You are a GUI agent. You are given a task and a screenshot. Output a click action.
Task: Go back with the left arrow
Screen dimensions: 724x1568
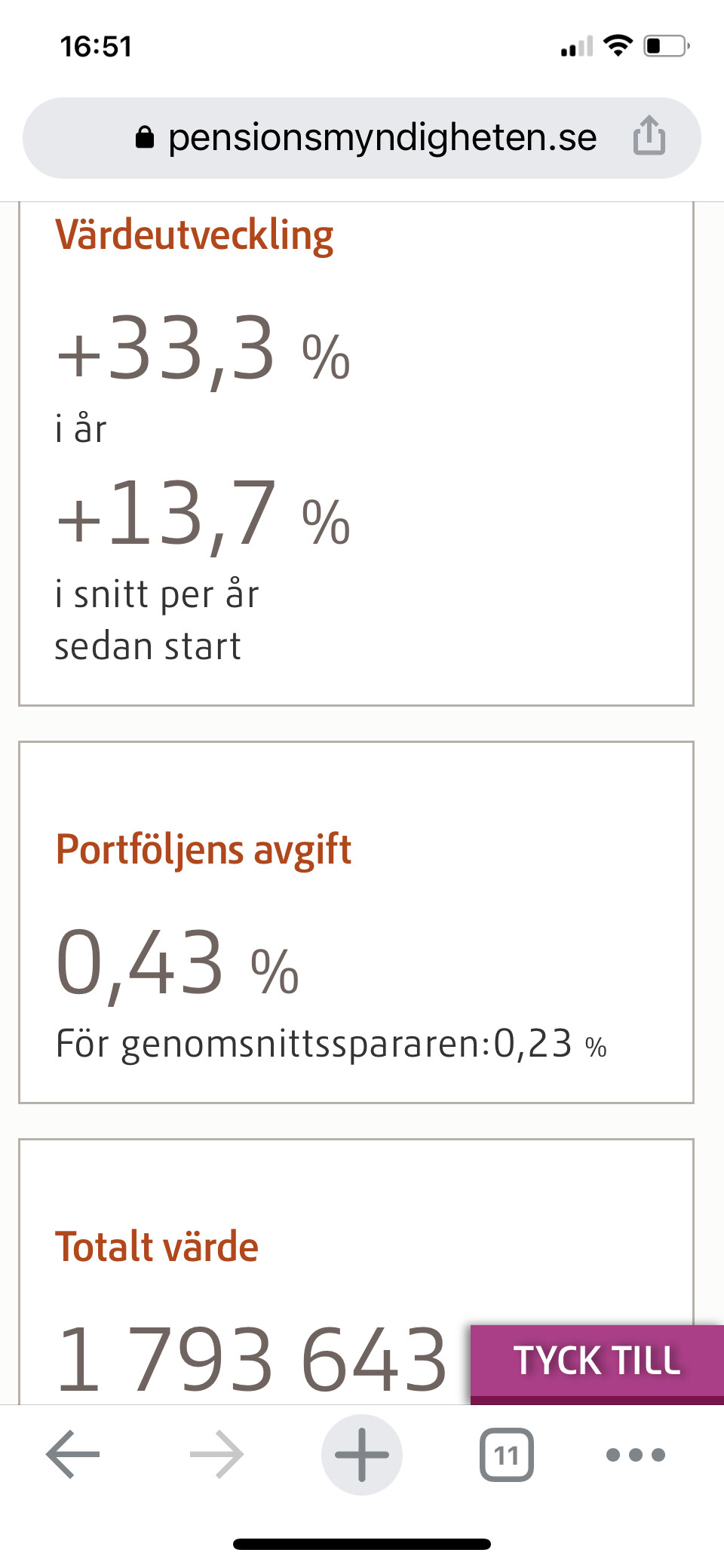(x=72, y=1453)
